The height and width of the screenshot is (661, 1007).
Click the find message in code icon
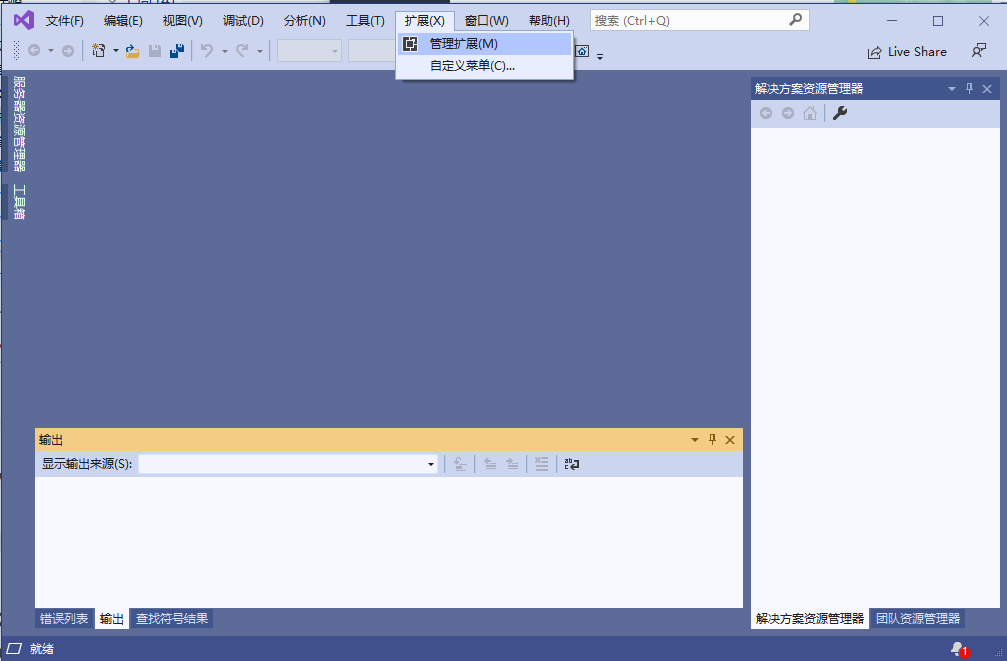point(460,464)
